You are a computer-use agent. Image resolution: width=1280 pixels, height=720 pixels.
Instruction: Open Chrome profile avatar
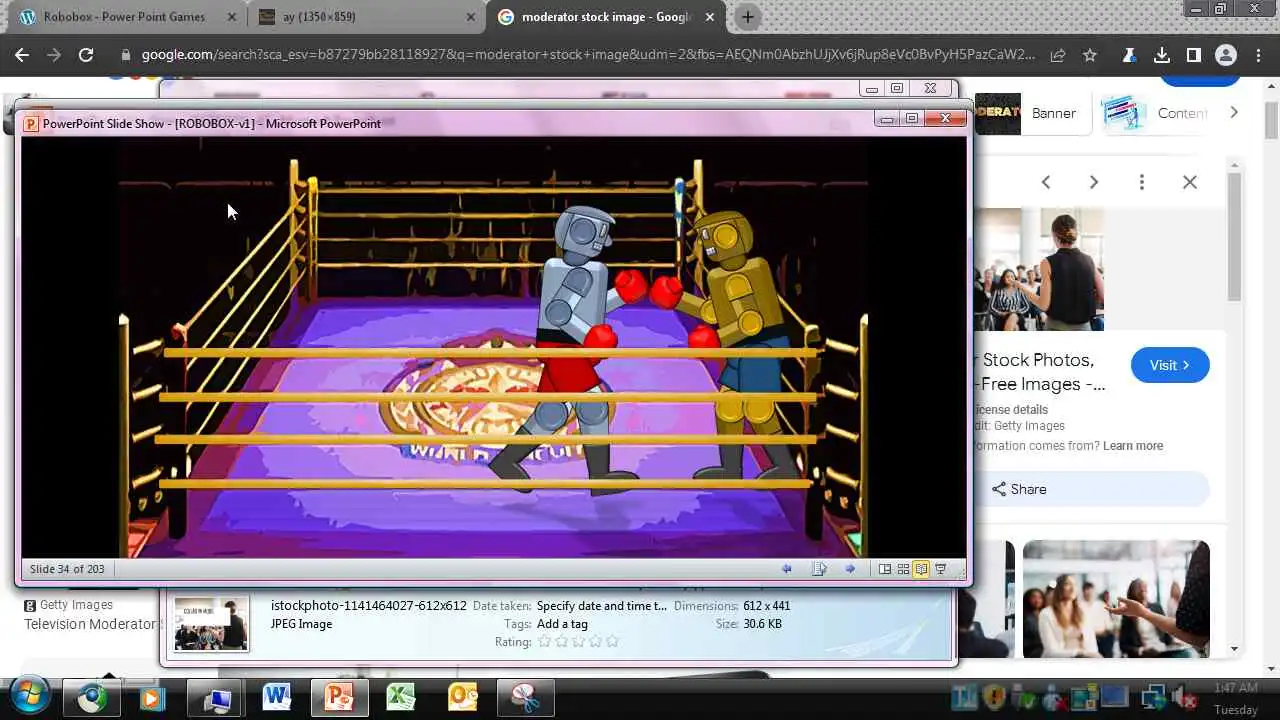coord(1226,55)
